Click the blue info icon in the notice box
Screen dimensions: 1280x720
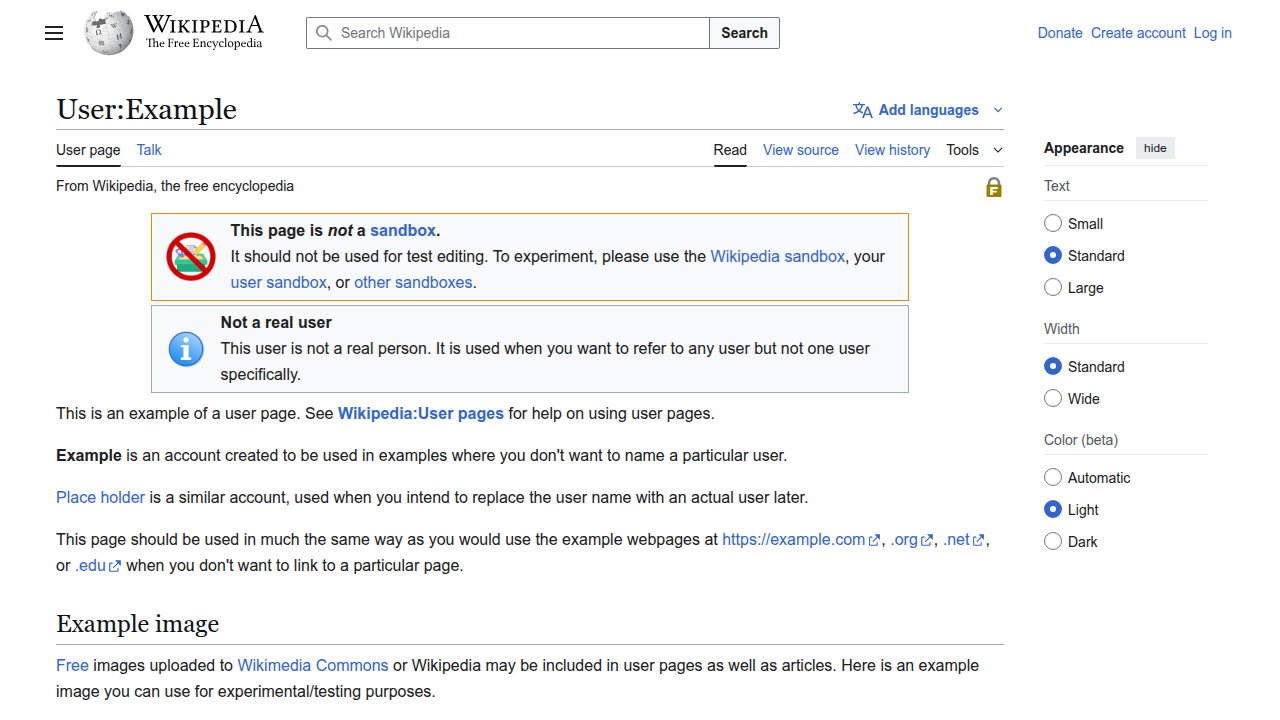point(186,348)
